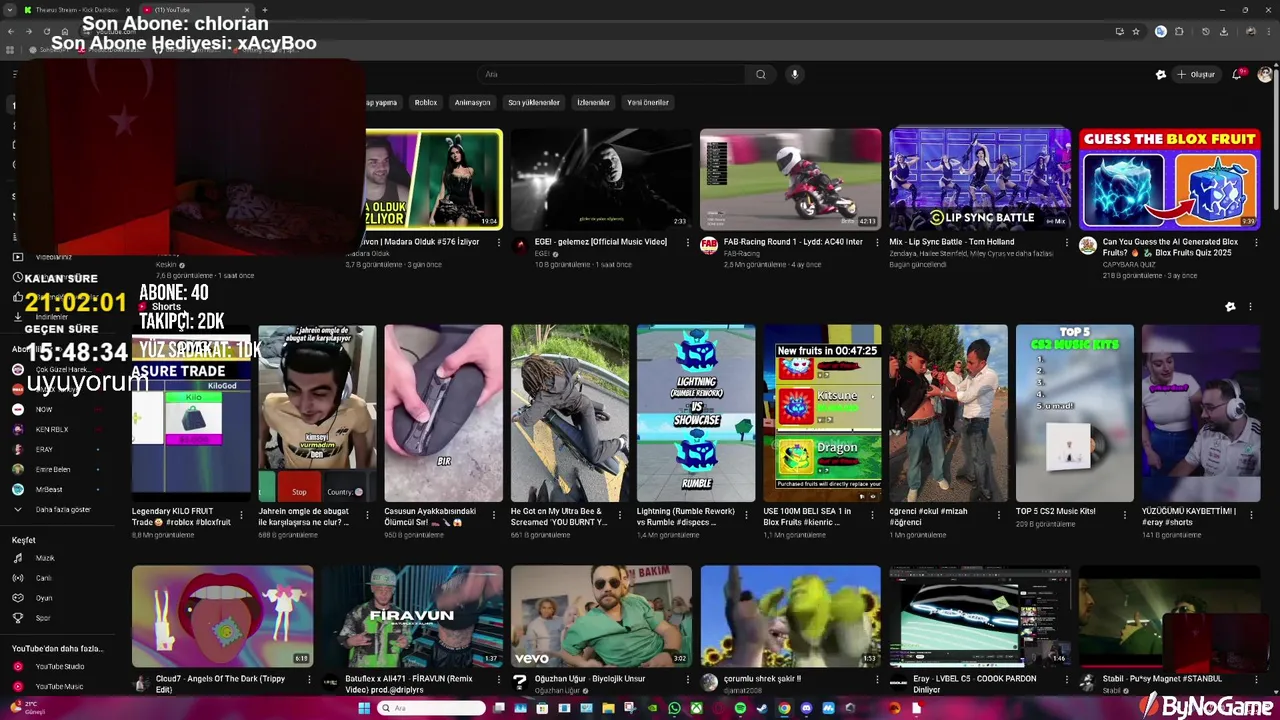Image resolution: width=1280 pixels, height=720 pixels.
Task: Open the Canlı live icon in sidebar
Action: tap(17, 578)
